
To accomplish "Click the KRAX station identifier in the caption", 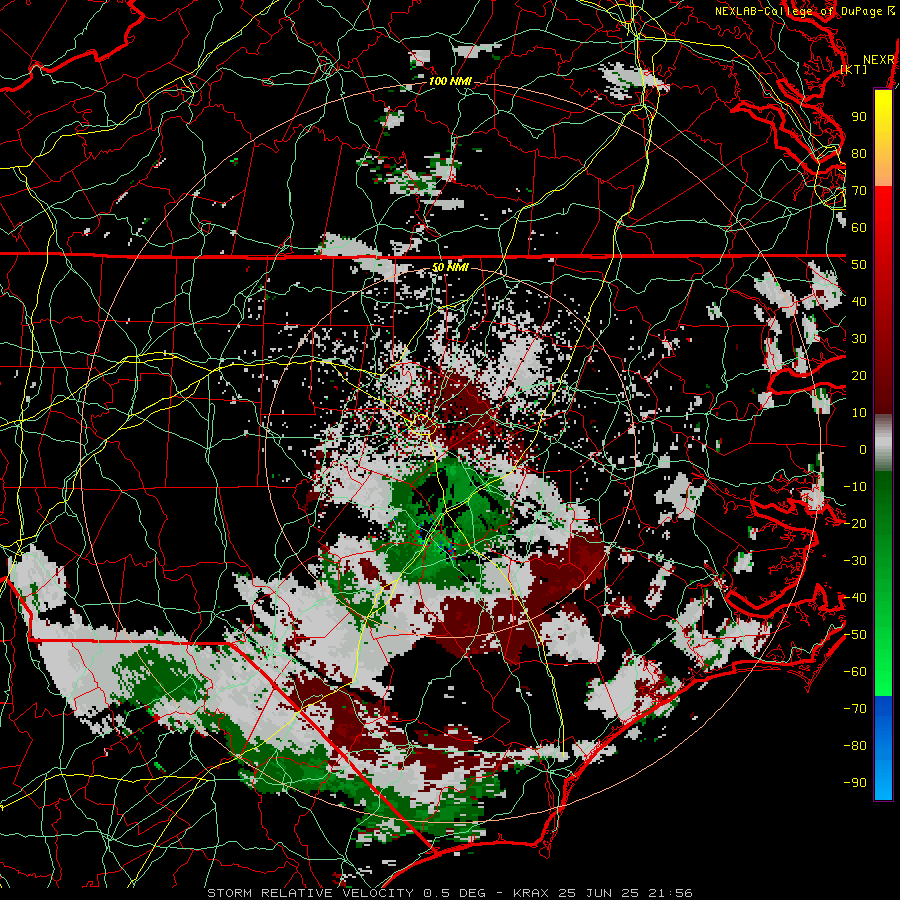I will (x=532, y=893).
